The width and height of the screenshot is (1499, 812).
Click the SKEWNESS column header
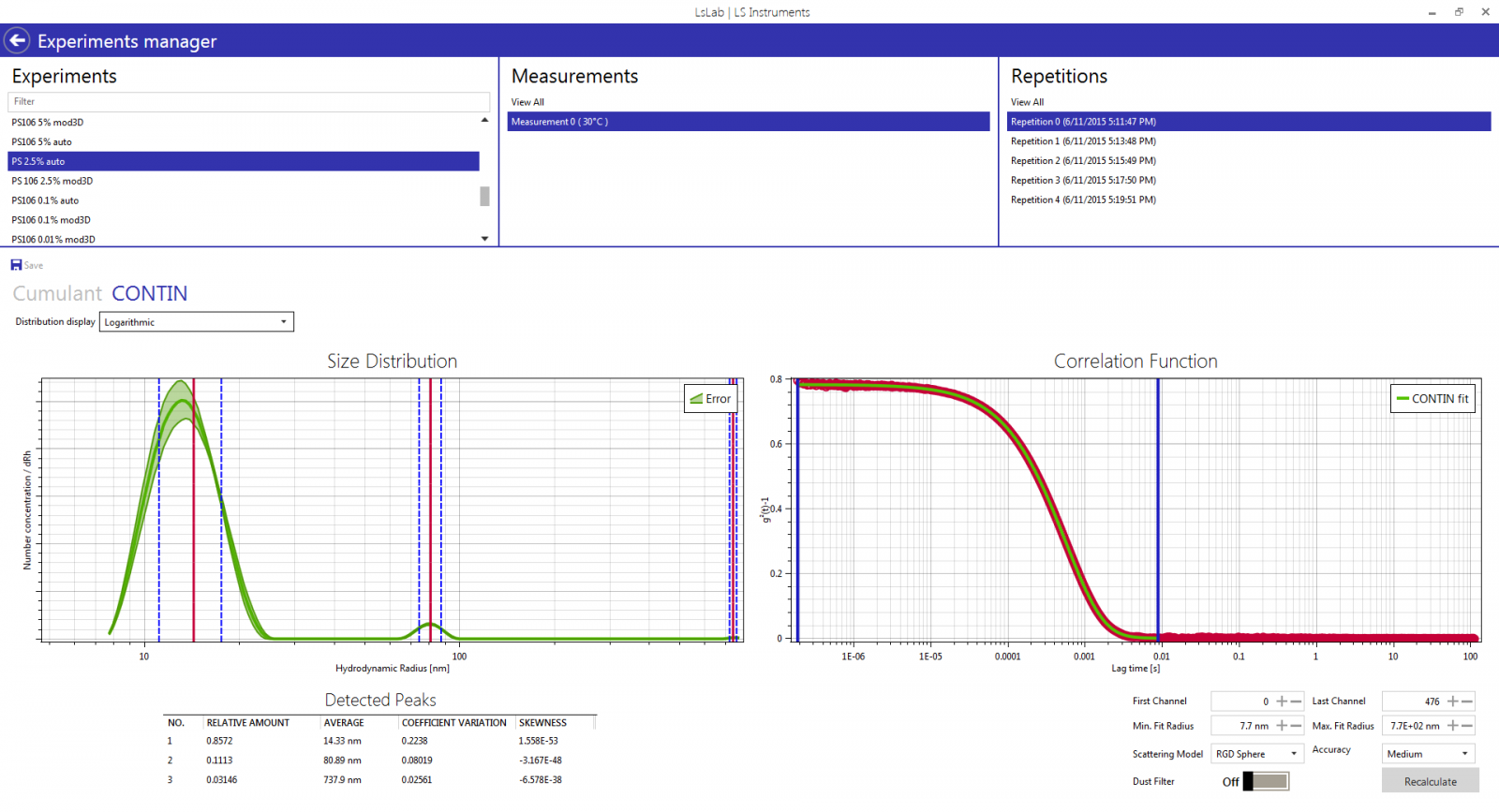tap(542, 723)
